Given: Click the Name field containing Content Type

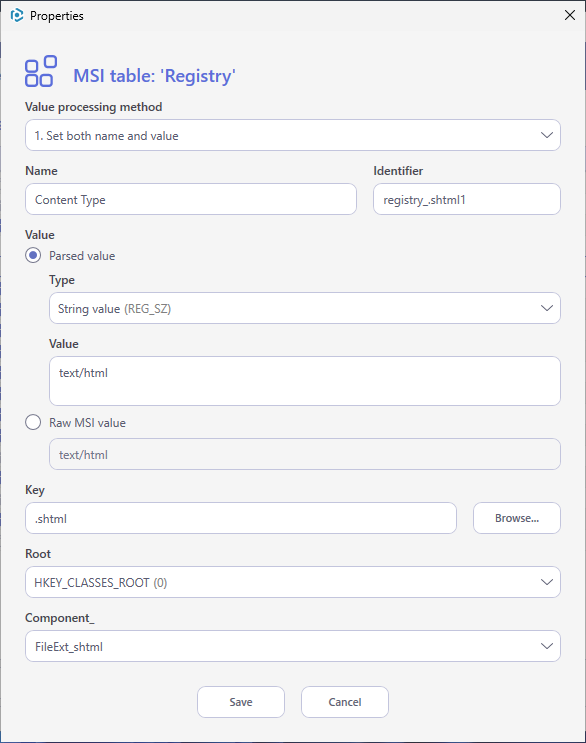Looking at the screenshot, I should pyautogui.click(x=191, y=199).
